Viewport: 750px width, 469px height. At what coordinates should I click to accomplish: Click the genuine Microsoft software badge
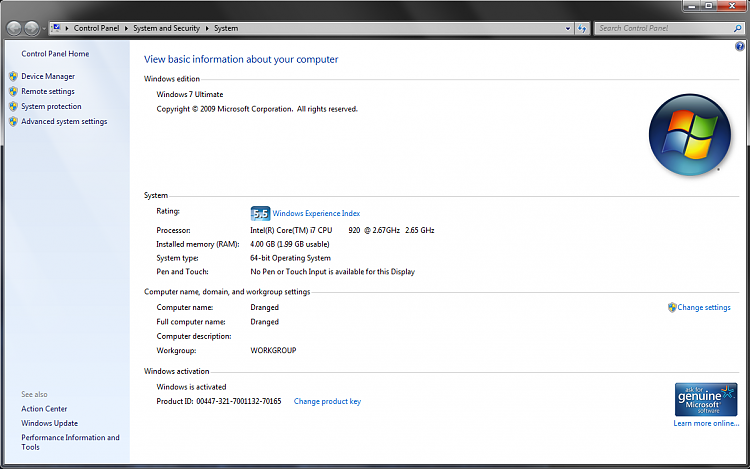tap(706, 399)
